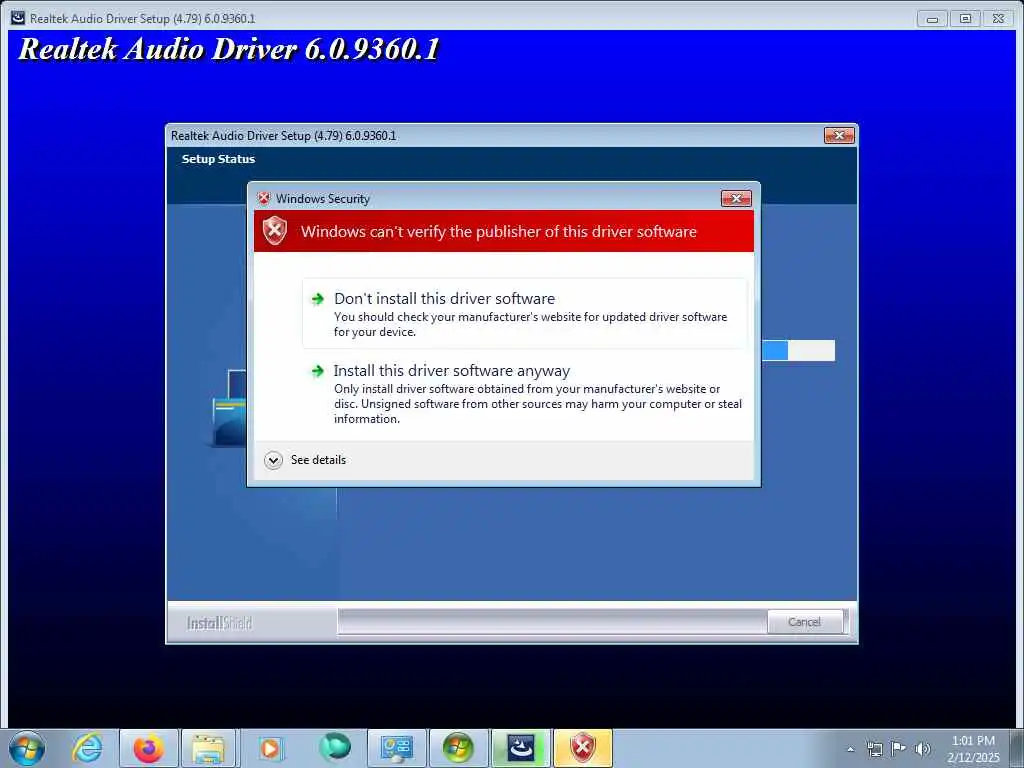The width and height of the screenshot is (1024, 768).
Task: Click the disabled Cancel button in InstallShield
Action: pos(804,622)
